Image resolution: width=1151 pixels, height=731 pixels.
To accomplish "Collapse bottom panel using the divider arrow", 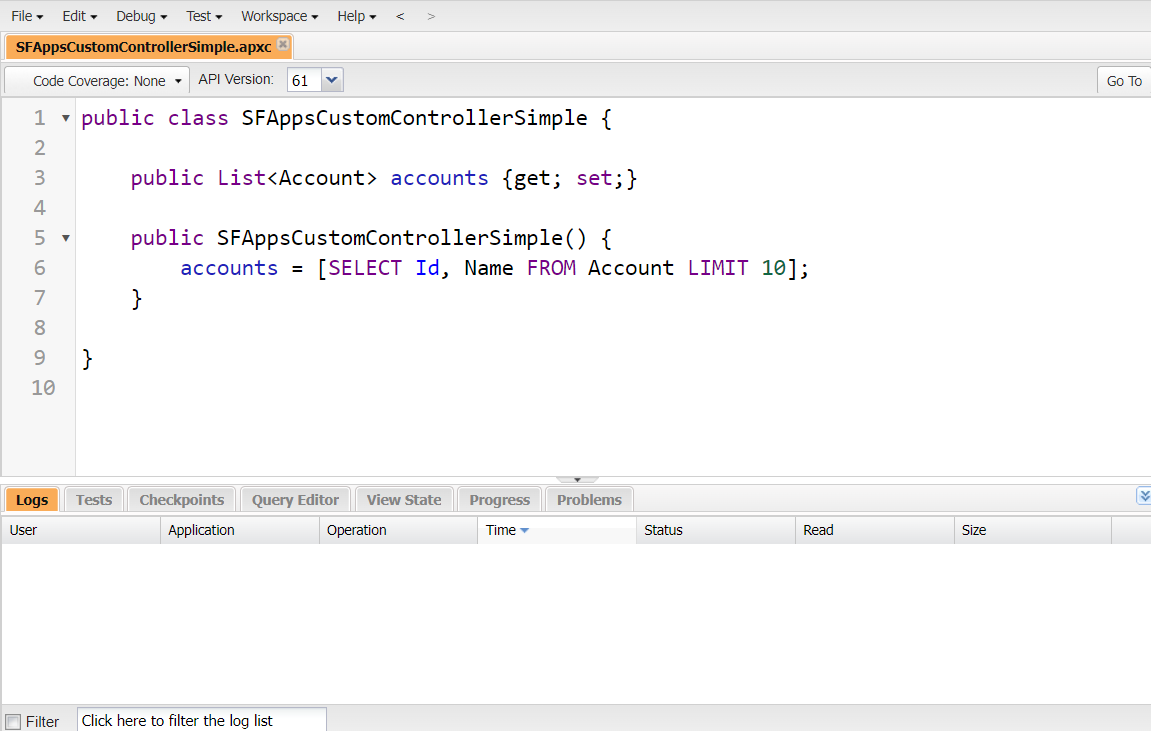I will (x=575, y=478).
